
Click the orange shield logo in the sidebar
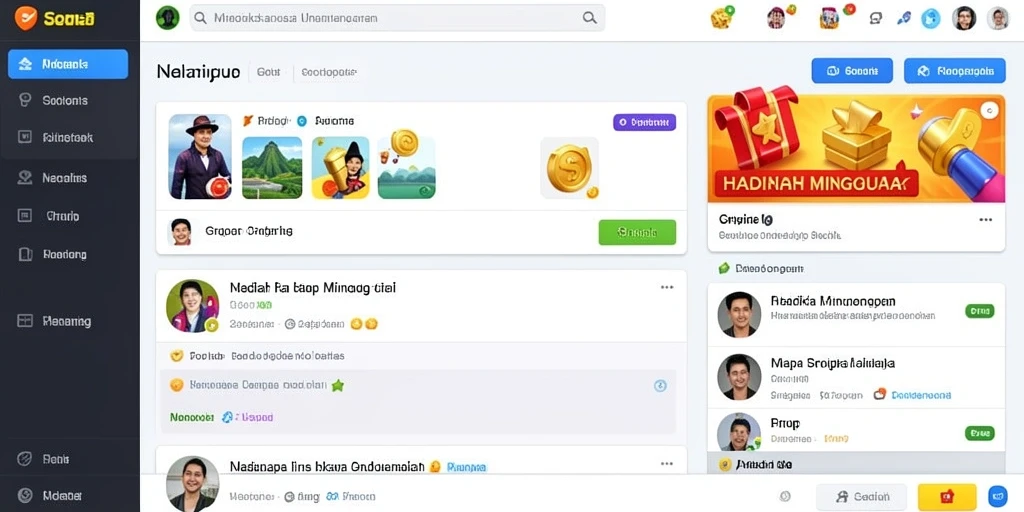click(25, 18)
